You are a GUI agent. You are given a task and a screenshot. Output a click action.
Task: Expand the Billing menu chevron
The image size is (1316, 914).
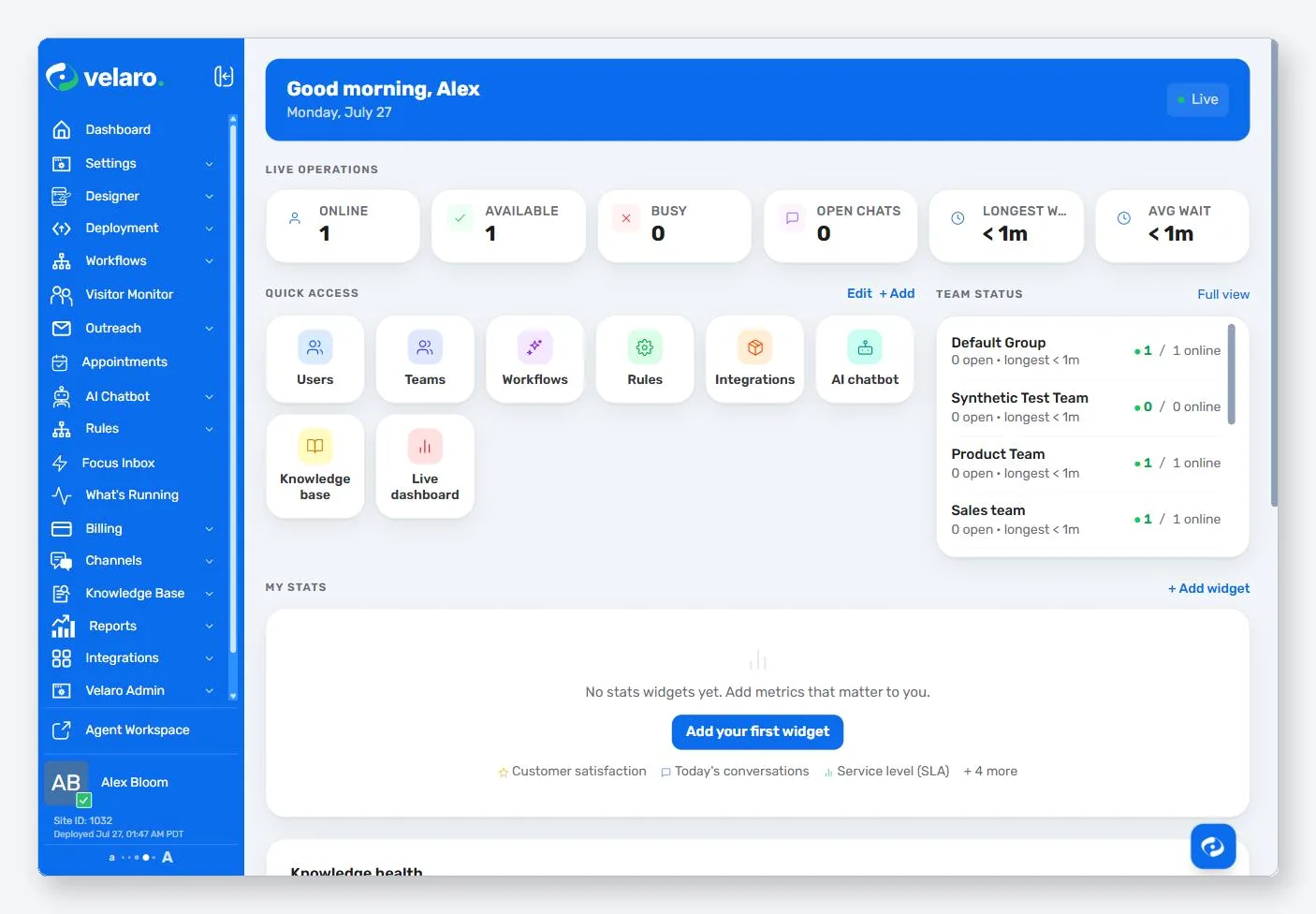(x=210, y=529)
